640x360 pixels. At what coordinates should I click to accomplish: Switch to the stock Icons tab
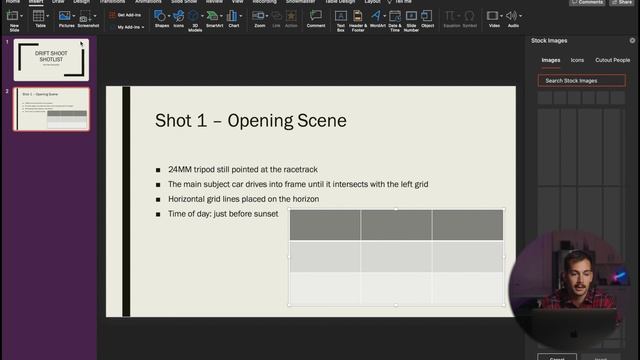tap(577, 60)
